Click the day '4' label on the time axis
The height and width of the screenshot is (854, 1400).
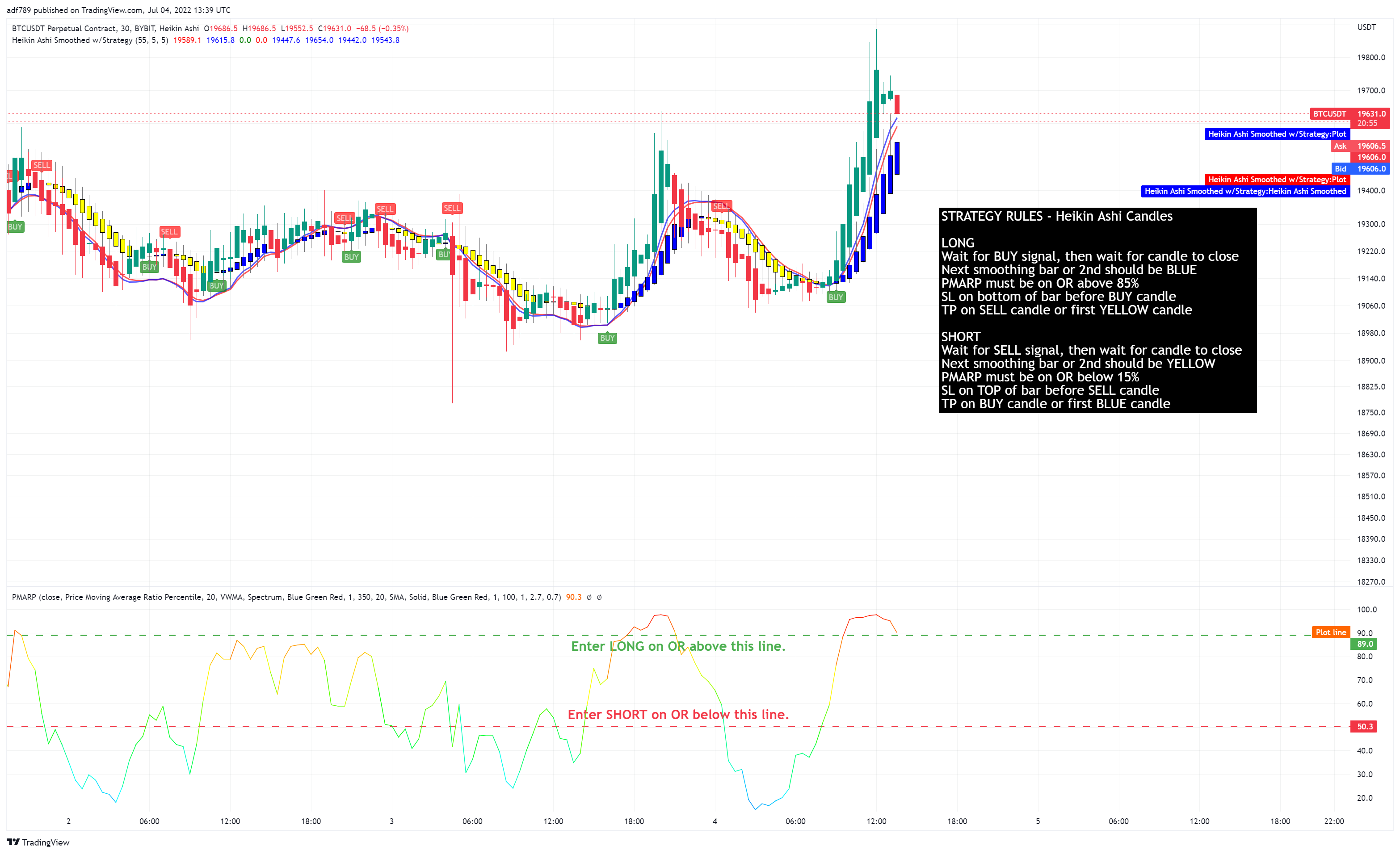tap(715, 821)
